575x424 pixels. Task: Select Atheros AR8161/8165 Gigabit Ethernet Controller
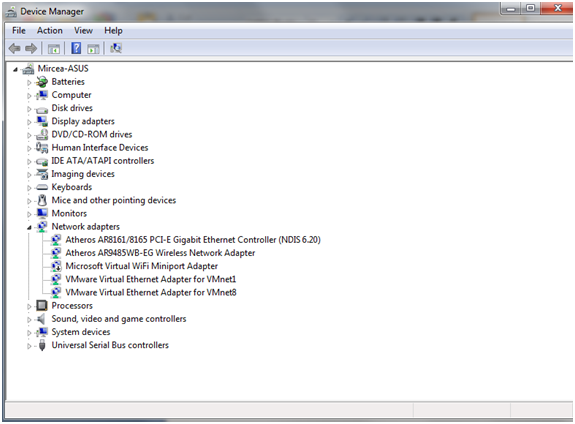(x=193, y=240)
